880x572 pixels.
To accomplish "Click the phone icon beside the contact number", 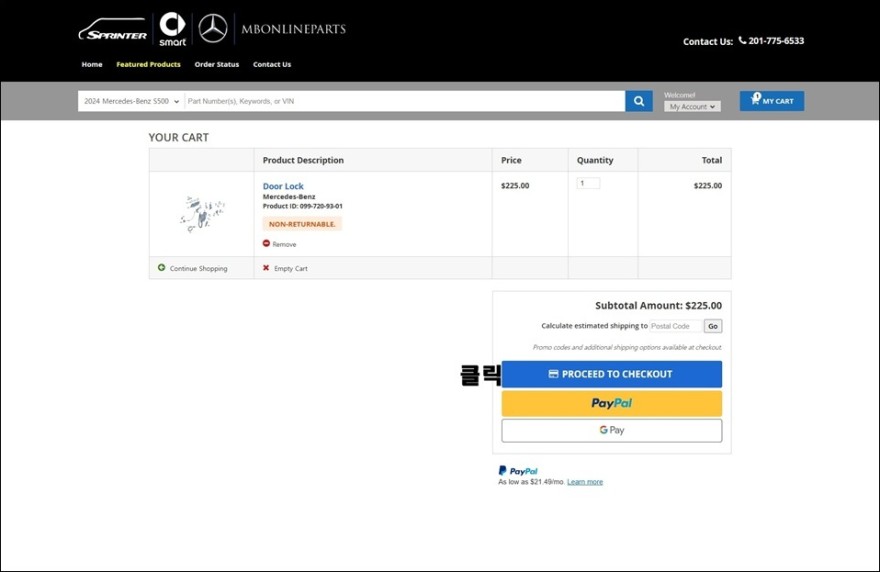I will [742, 40].
